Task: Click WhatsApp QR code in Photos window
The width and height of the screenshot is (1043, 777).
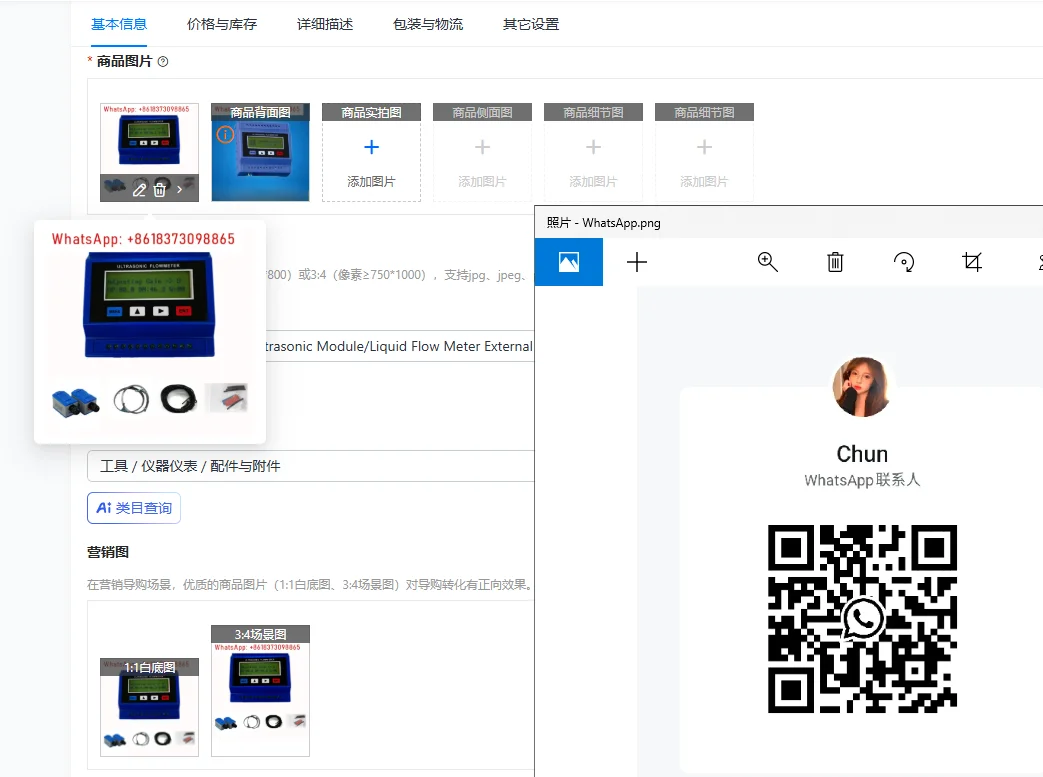Action: pos(862,619)
